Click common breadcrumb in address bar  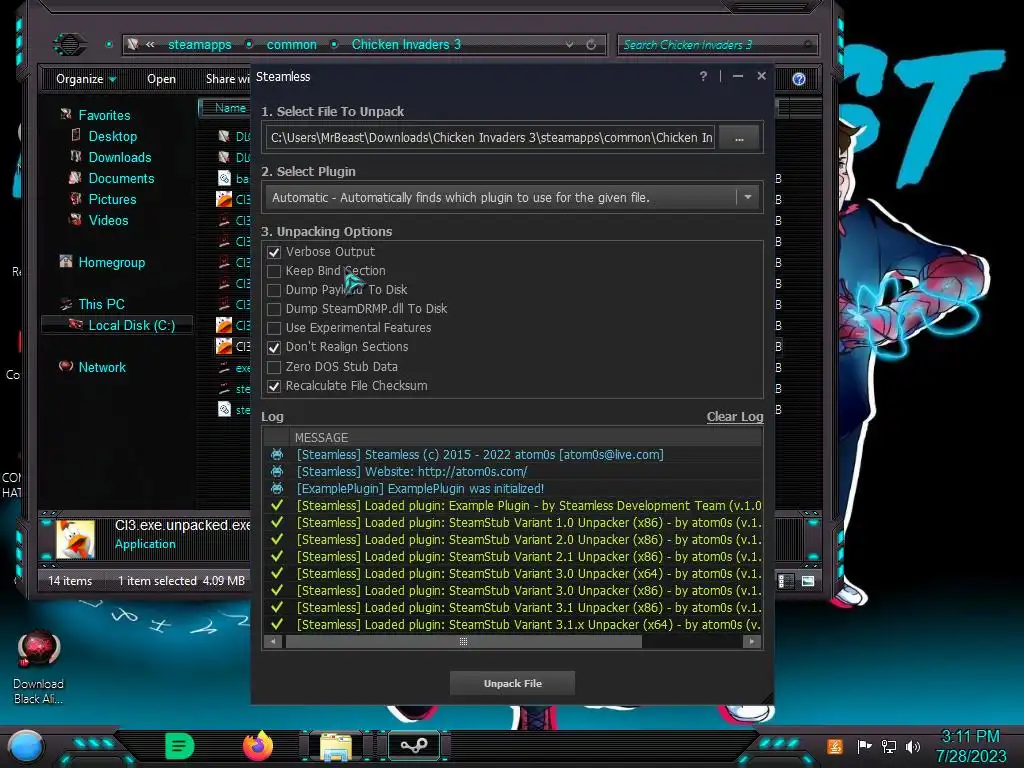coord(291,44)
